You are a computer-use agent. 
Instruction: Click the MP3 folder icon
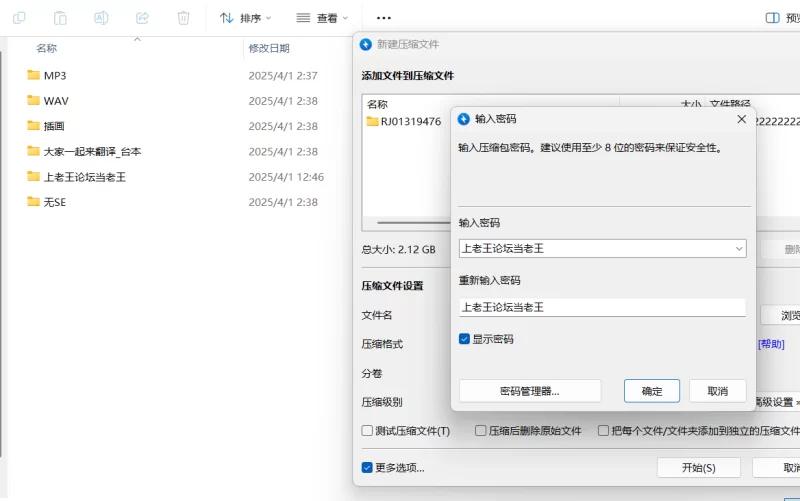33,75
